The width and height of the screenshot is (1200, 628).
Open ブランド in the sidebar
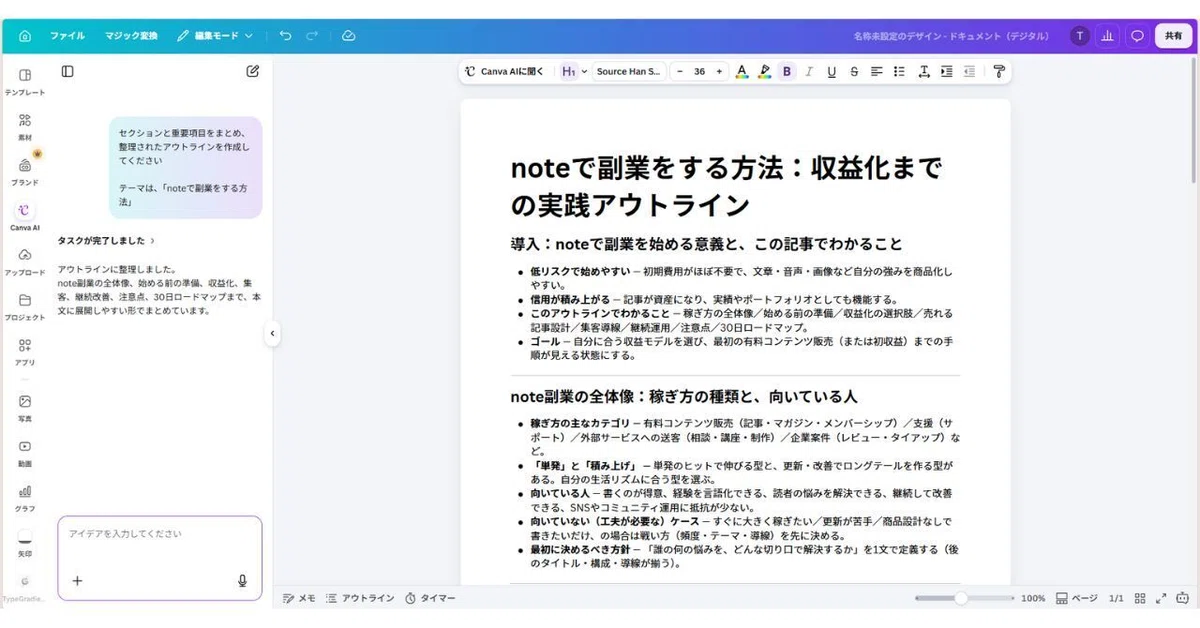pyautogui.click(x=25, y=172)
